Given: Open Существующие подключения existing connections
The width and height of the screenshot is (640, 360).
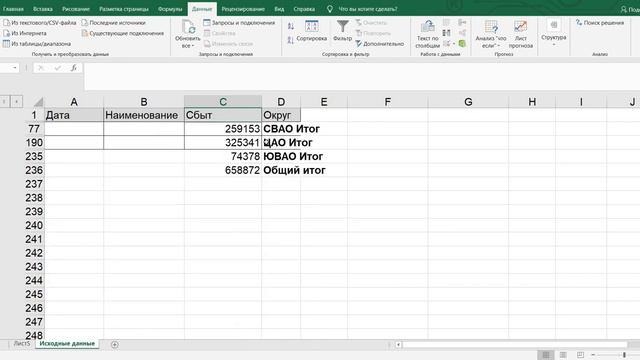Looking at the screenshot, I should tap(122, 33).
